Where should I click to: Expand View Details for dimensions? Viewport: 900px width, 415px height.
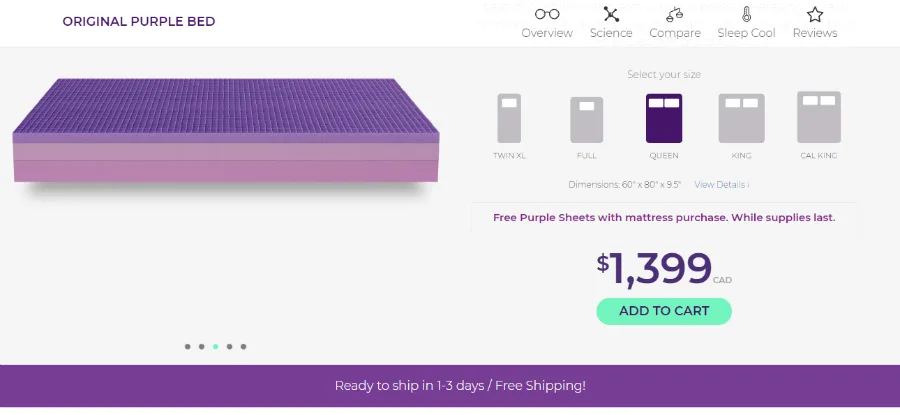coord(721,185)
